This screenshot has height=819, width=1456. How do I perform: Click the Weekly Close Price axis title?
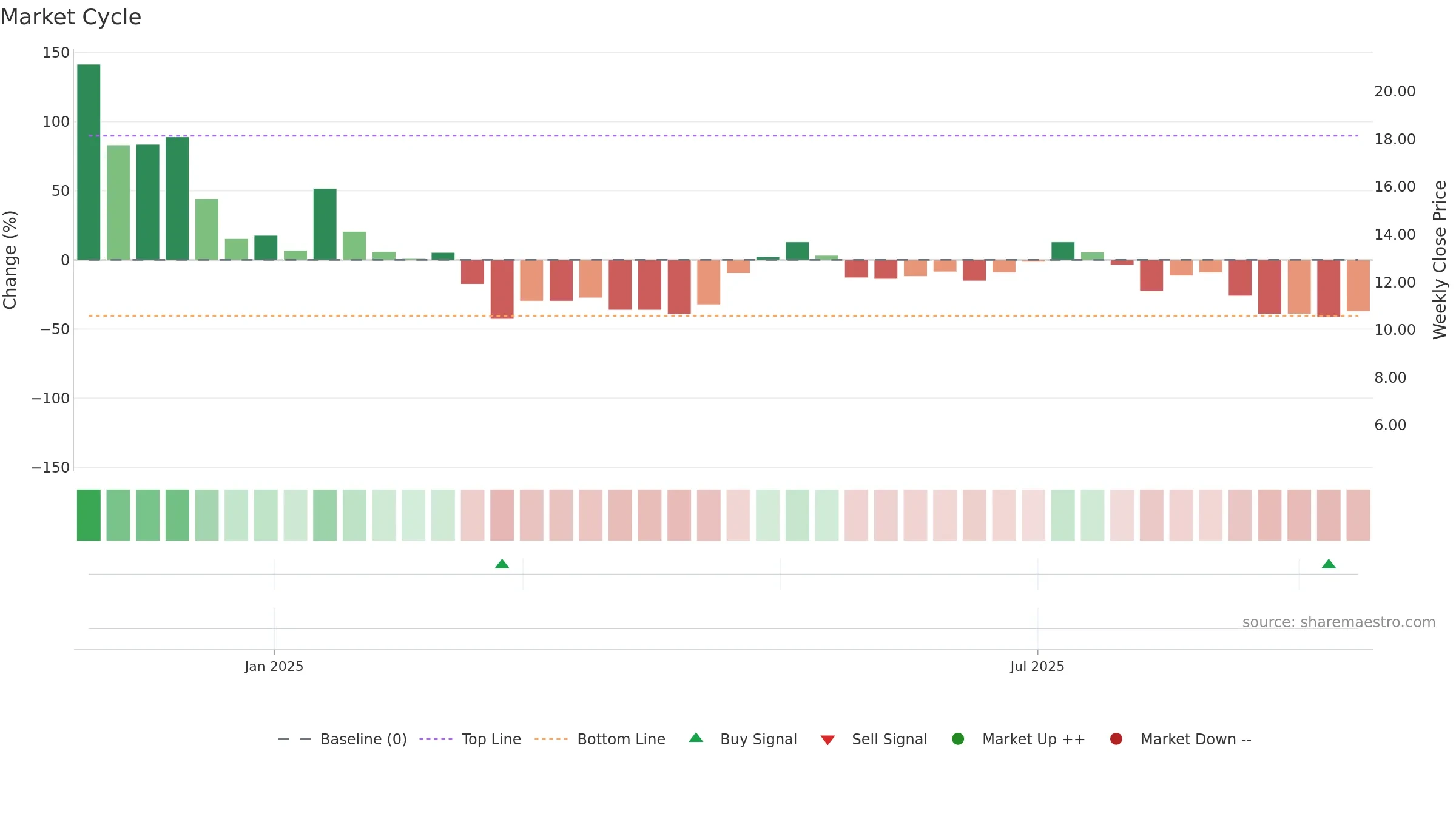[1440, 260]
